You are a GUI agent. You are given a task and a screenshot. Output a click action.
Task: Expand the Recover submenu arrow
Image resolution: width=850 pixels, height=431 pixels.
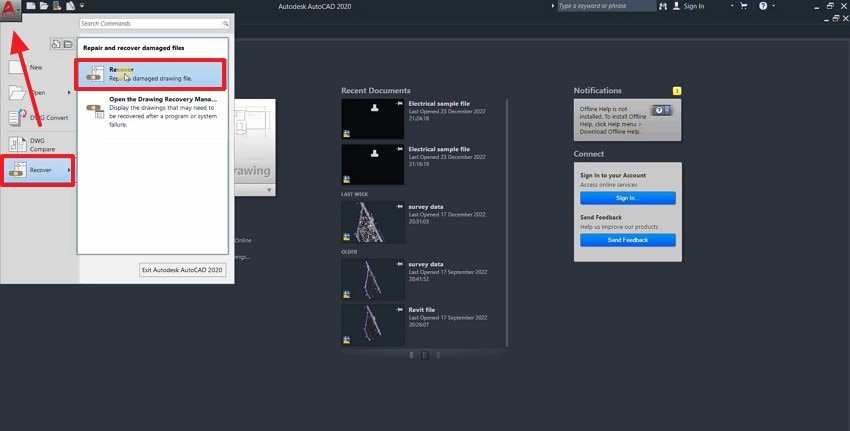coord(69,170)
